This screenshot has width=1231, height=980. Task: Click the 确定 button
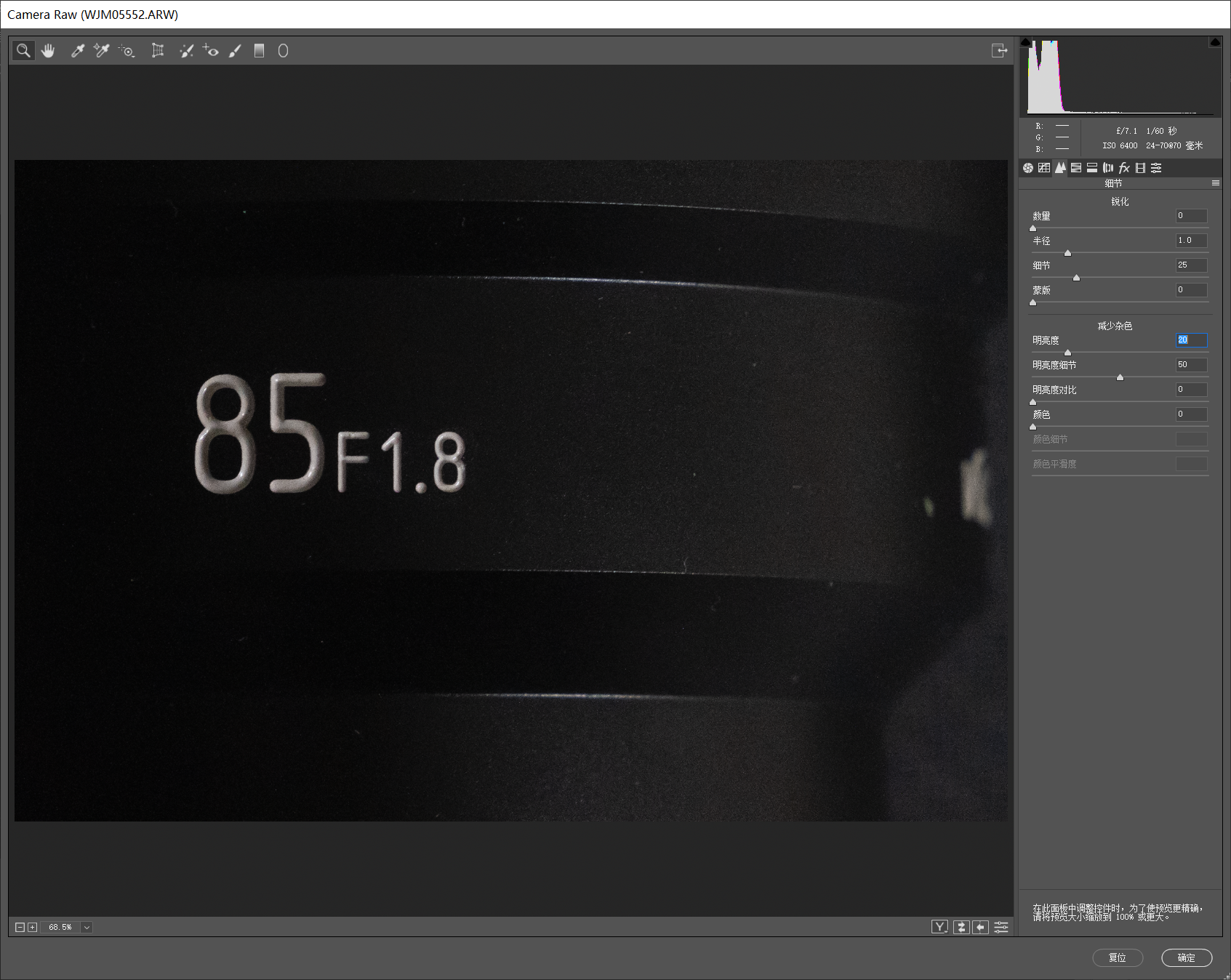1186,957
